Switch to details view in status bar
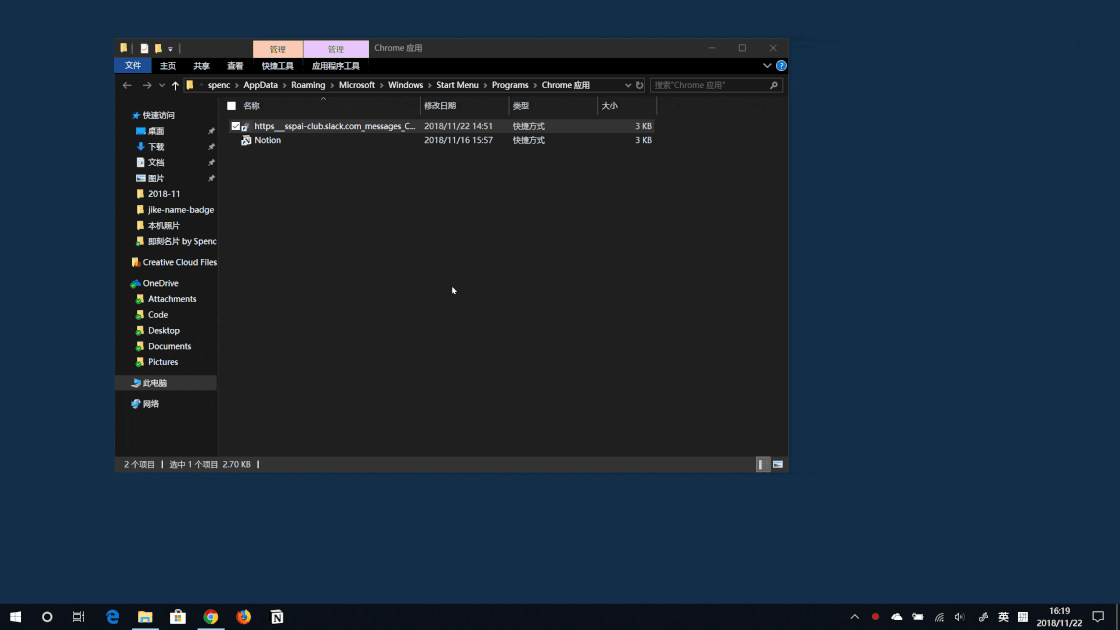The height and width of the screenshot is (630, 1120). pyautogui.click(x=762, y=464)
